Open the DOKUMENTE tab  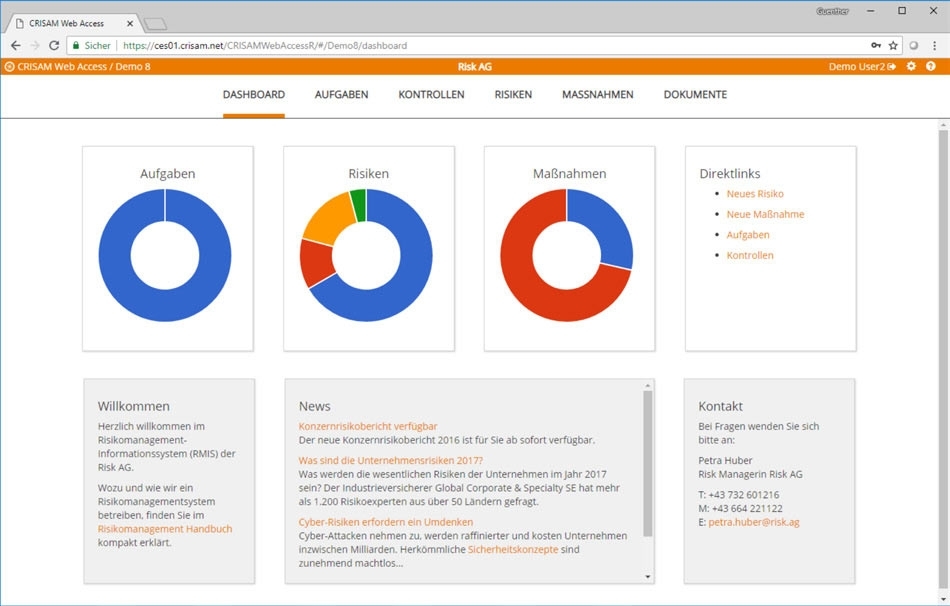(x=694, y=94)
